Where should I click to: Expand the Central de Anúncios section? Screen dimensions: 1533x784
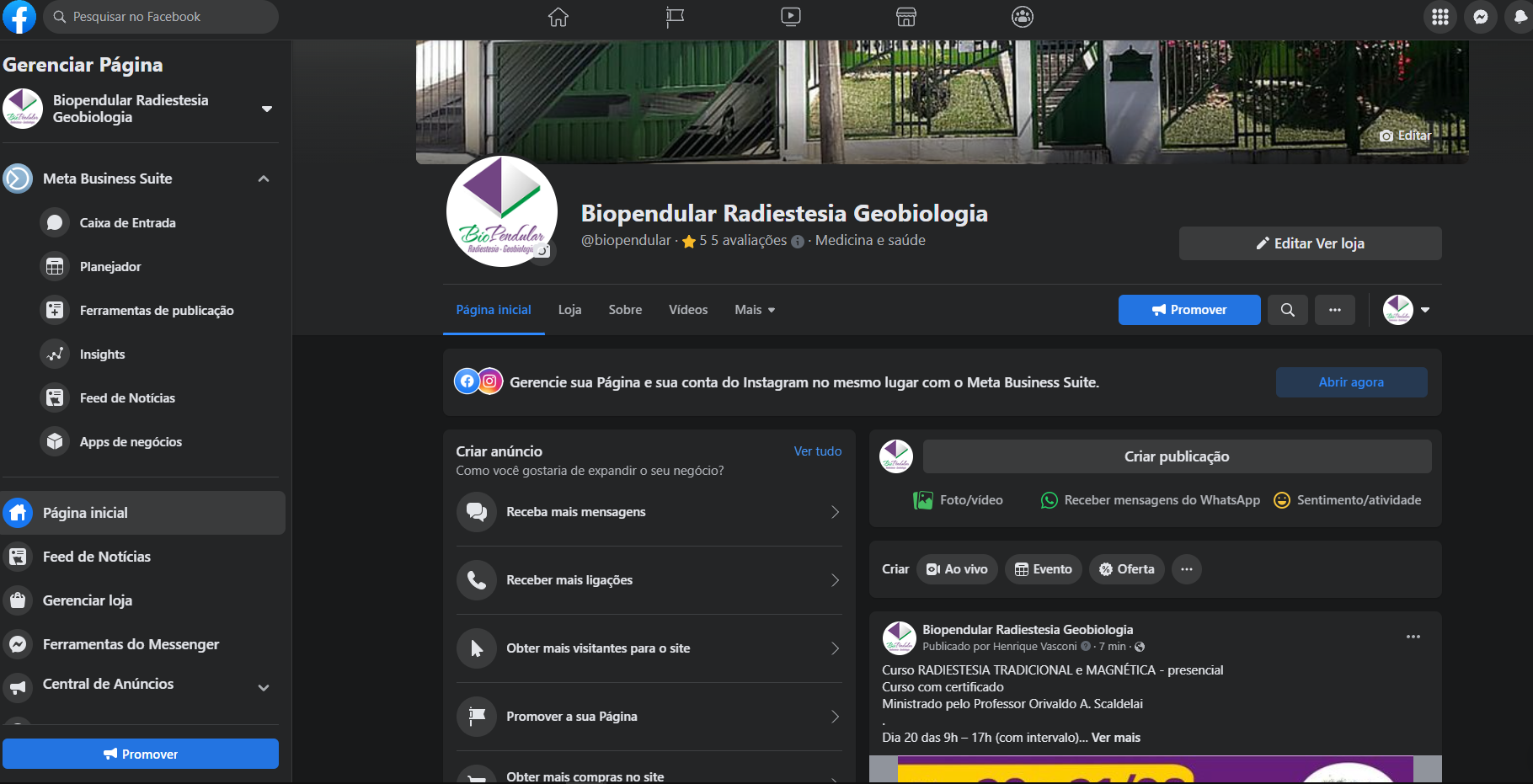pyautogui.click(x=264, y=687)
